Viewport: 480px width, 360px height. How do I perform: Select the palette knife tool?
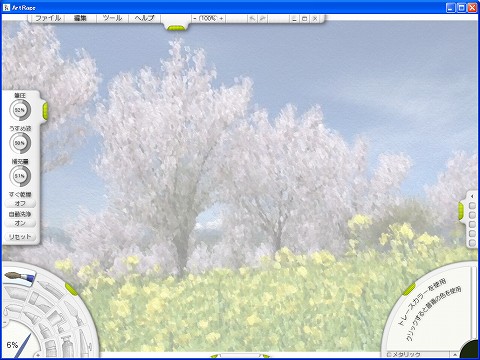click(x=75, y=314)
